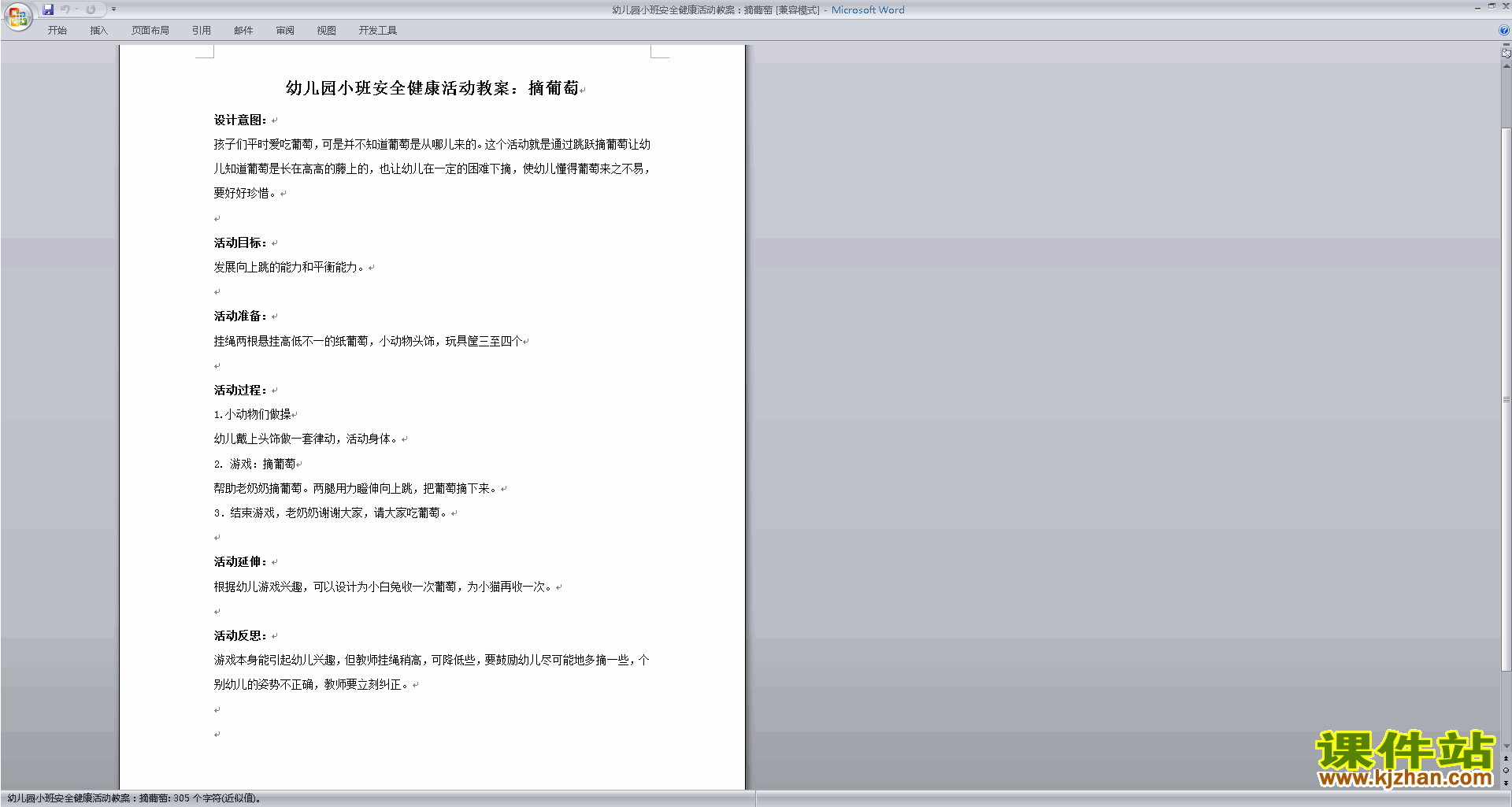Click the heading 活动目标

pyautogui.click(x=240, y=243)
